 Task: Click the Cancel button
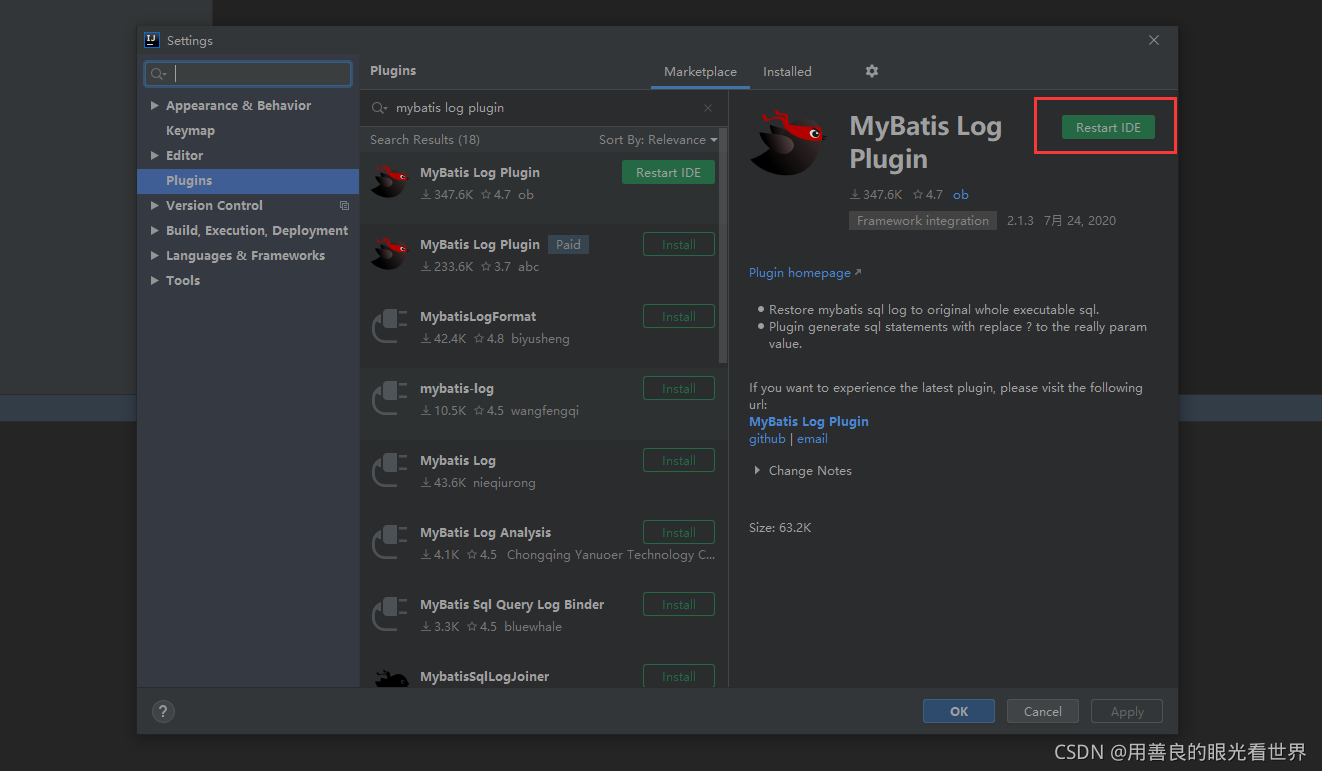click(1042, 711)
